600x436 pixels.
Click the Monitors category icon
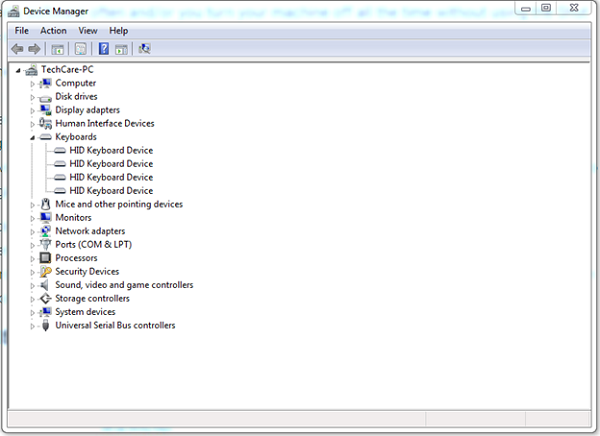(45, 218)
